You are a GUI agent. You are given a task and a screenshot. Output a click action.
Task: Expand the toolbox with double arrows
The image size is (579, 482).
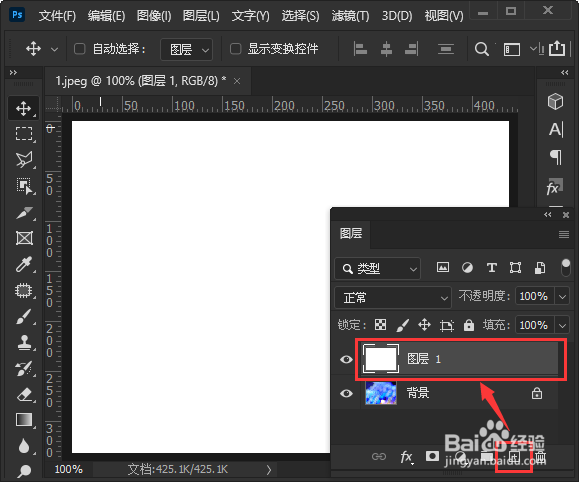coord(13,72)
